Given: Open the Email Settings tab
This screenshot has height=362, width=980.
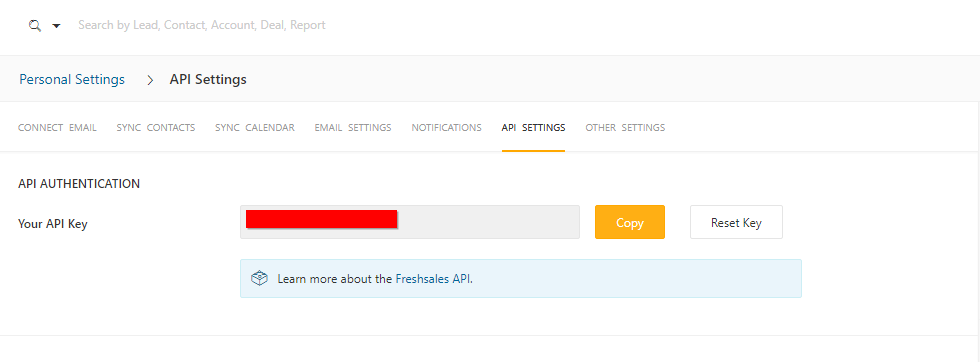Looking at the screenshot, I should coord(353,128).
